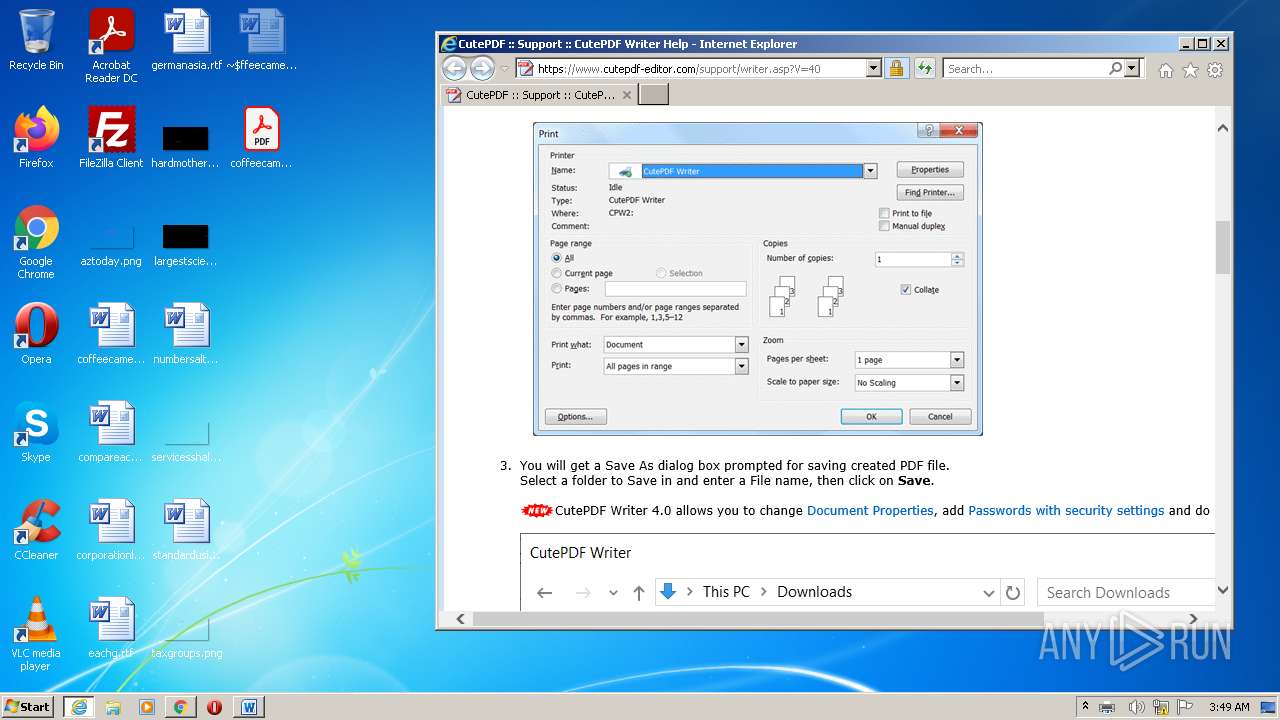Show hidden tray icons arrow
The image size is (1280, 720).
1086,707
